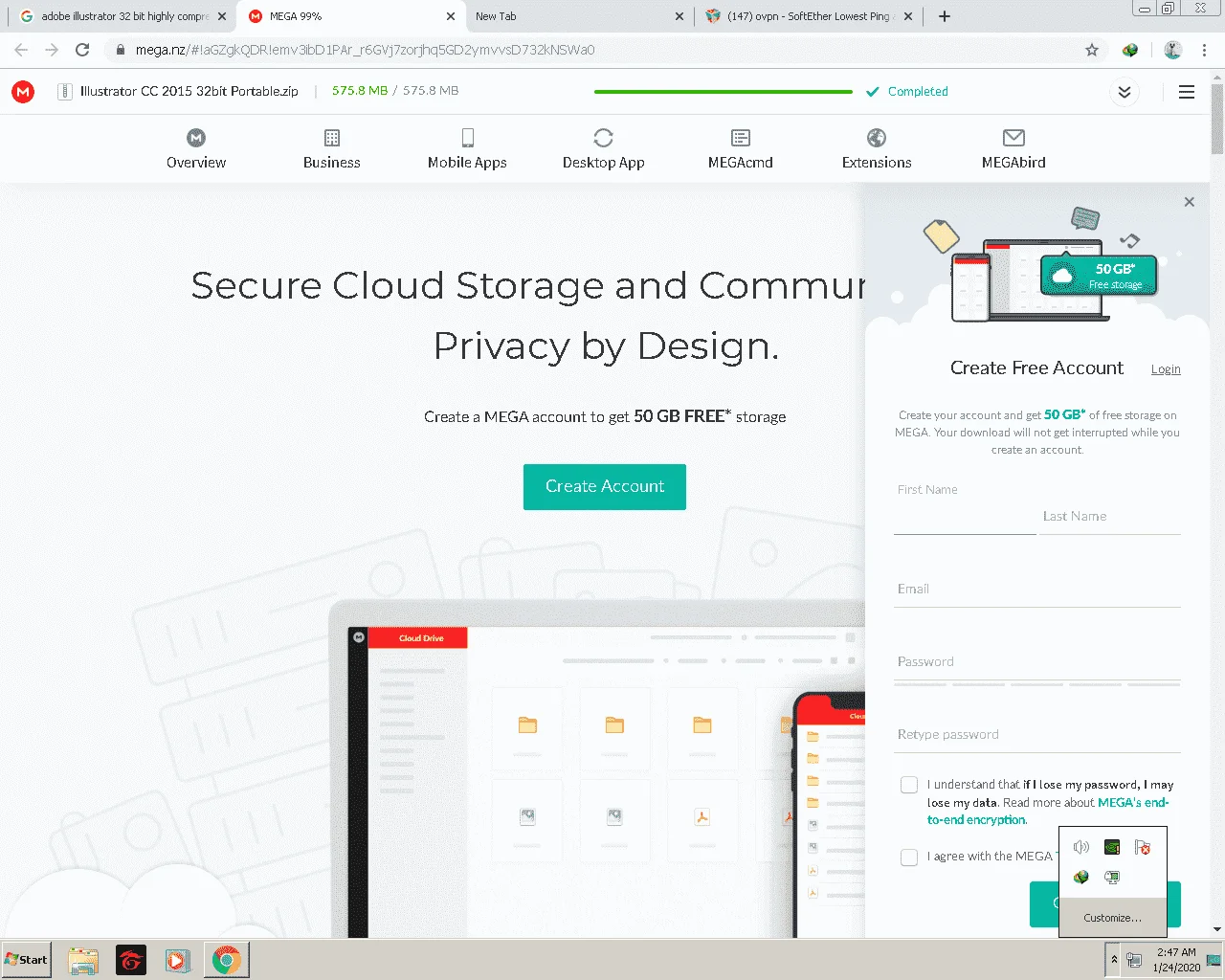Click the download manager tray icon in popup
1225x980 pixels.
(1081, 877)
